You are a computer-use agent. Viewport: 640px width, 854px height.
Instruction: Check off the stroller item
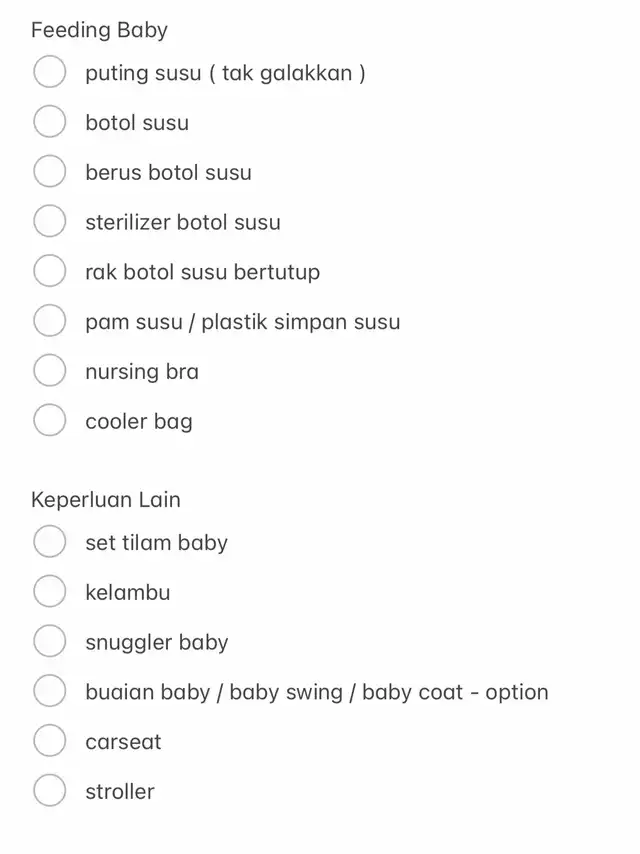[50, 790]
